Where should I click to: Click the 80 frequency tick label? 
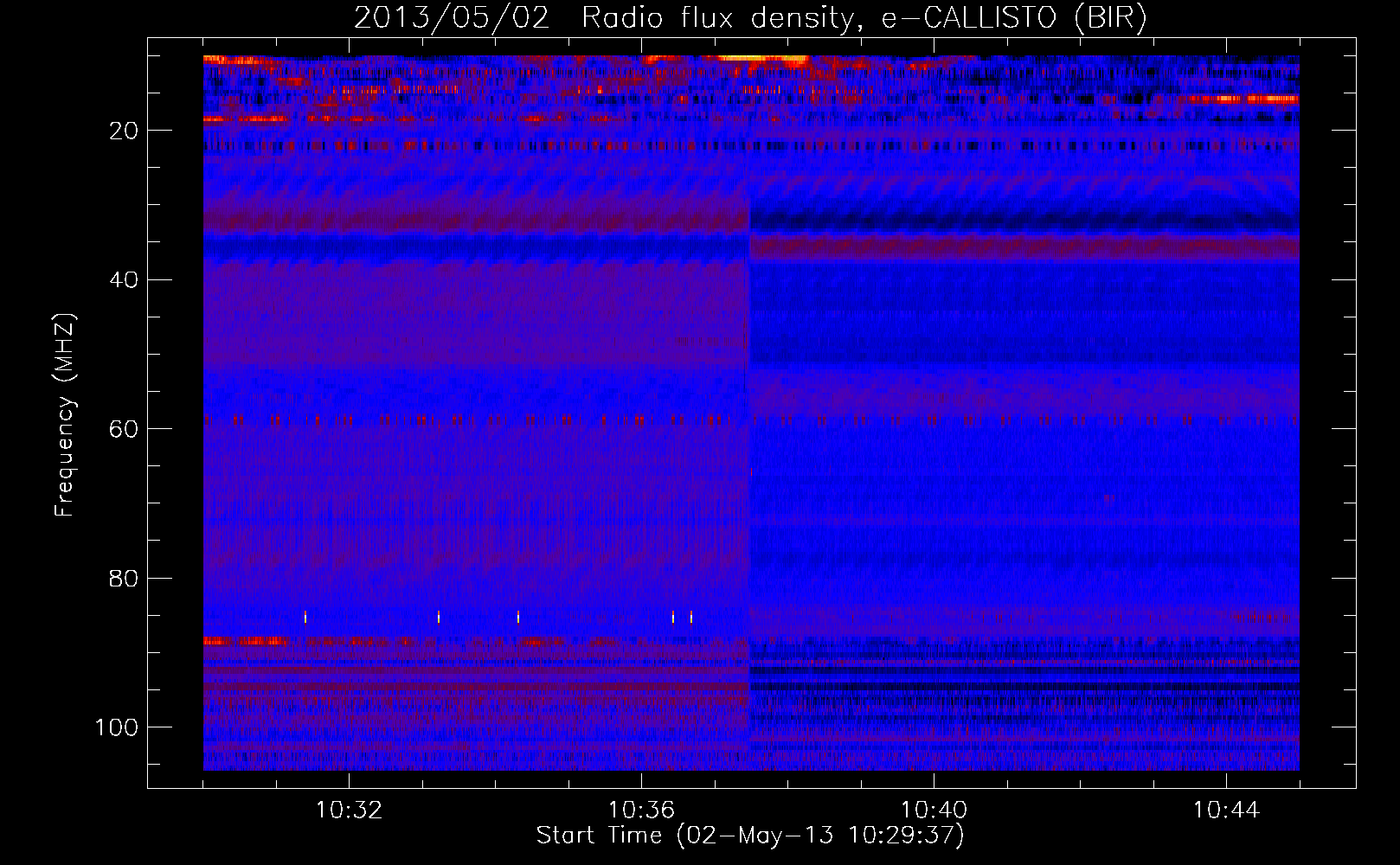tap(125, 578)
